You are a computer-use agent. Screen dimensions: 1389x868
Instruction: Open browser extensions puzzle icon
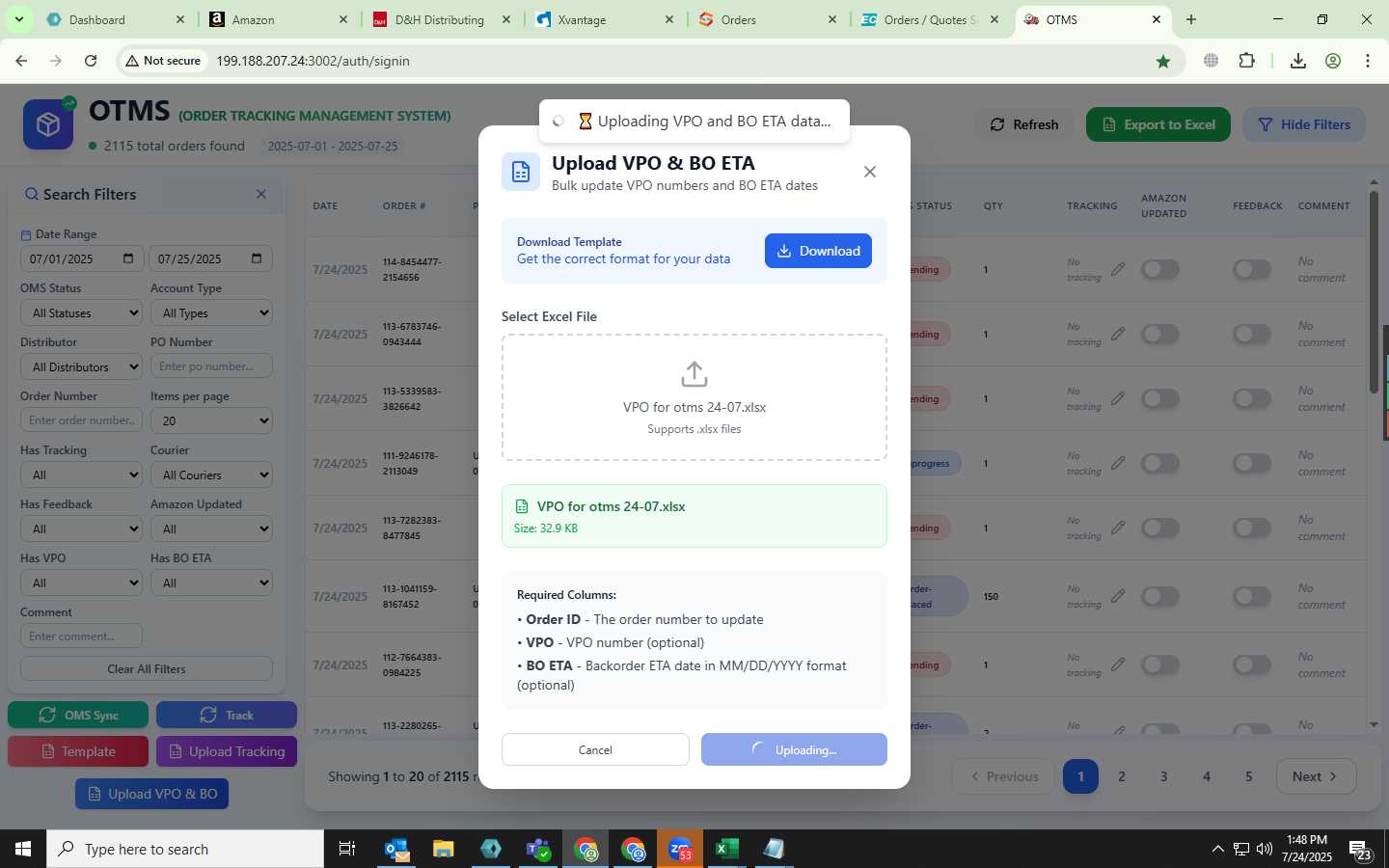1246,61
